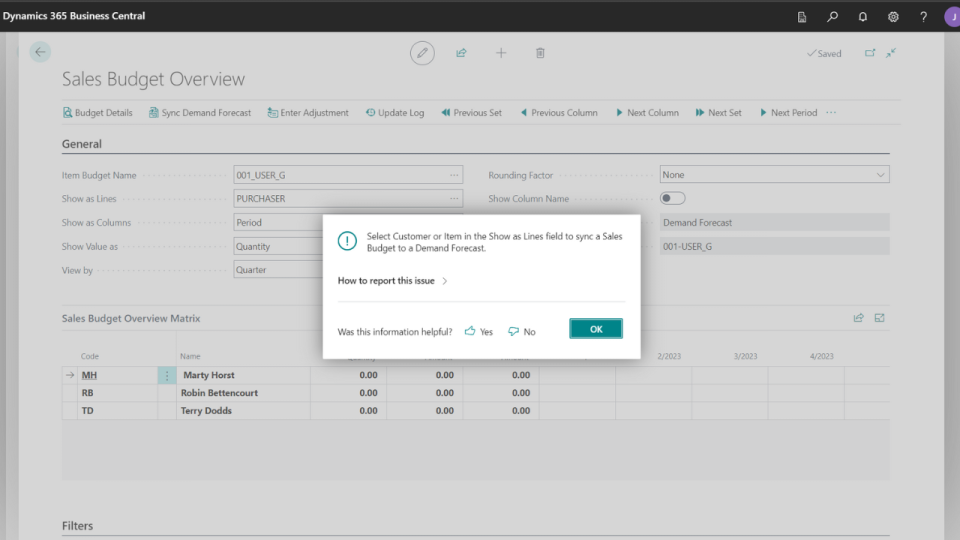Viewport: 960px width, 540px height.
Task: Click the 2/2023 column header
Action: (x=669, y=356)
